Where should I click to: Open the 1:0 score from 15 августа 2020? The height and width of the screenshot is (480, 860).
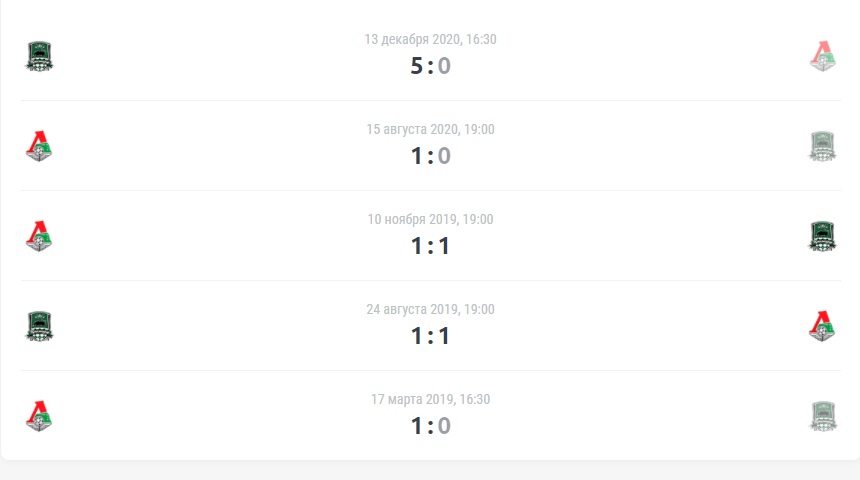click(x=431, y=156)
